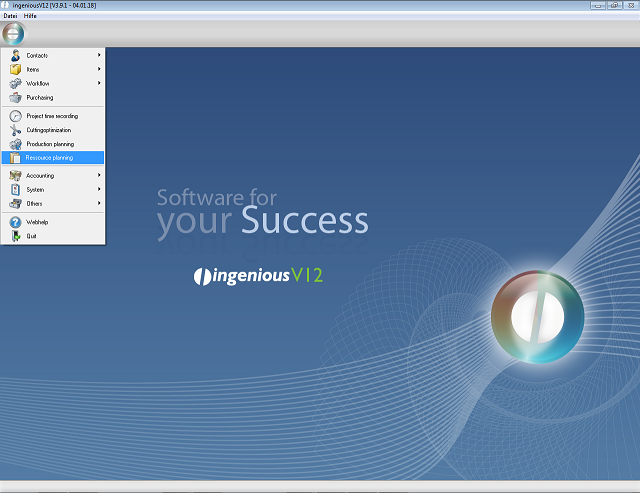Click the large glowing ingenious logo sphere
This screenshot has height=493, width=640.
coord(537,317)
